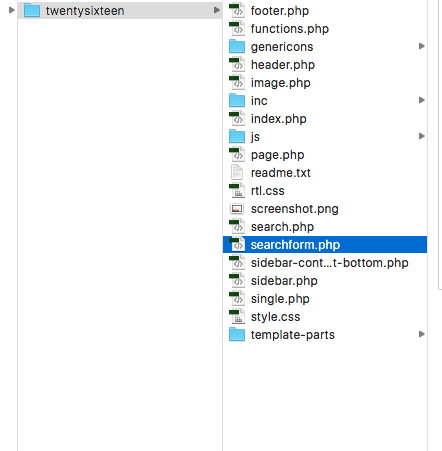Click the header.php file icon
This screenshot has height=451, width=442.
tap(237, 64)
